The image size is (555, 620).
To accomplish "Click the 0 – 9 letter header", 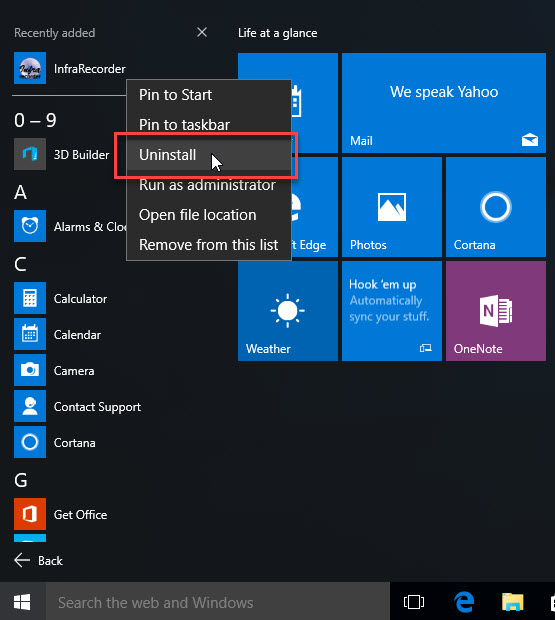I will (x=35, y=120).
